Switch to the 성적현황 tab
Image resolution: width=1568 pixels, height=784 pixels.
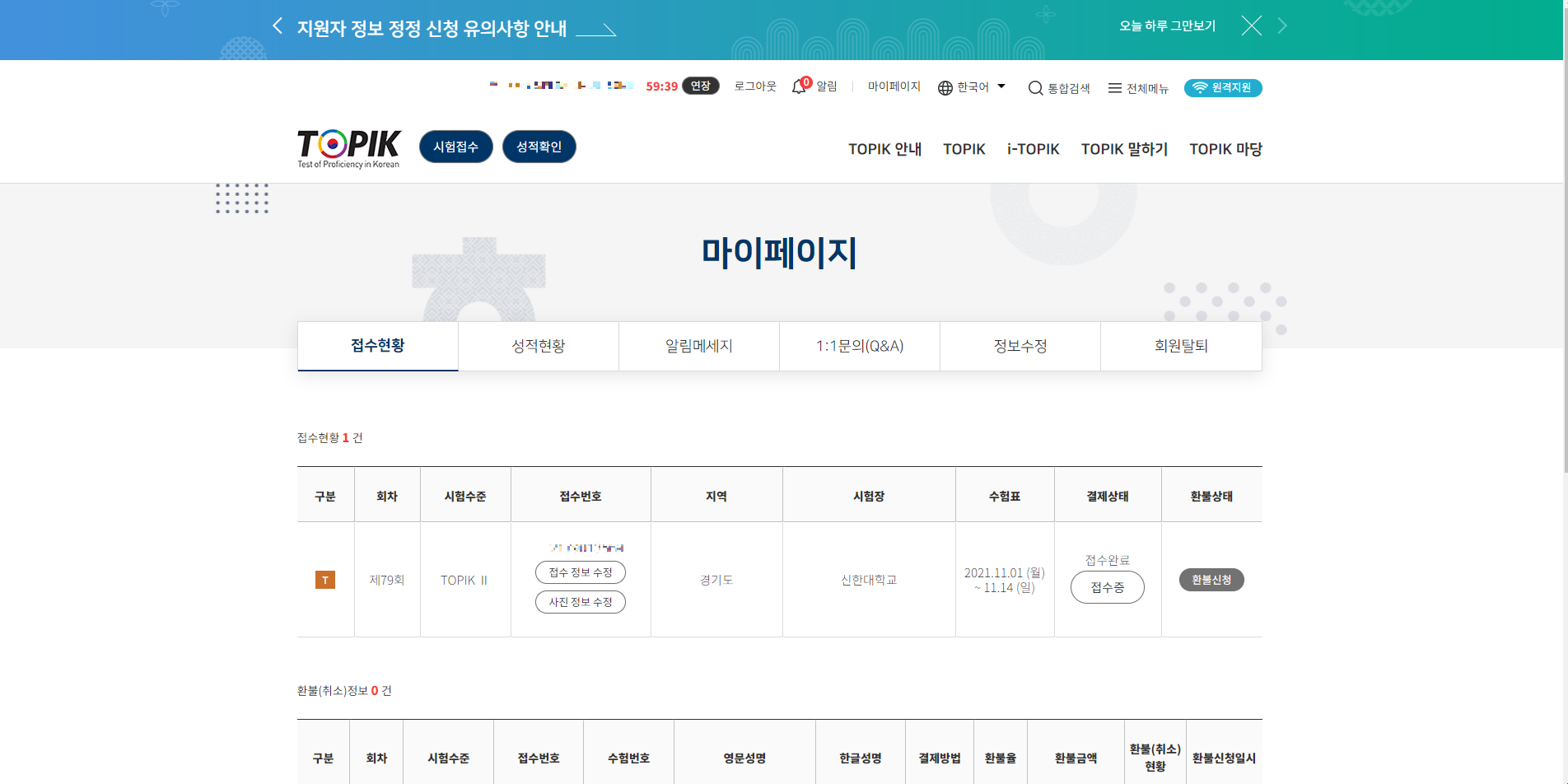click(x=539, y=346)
